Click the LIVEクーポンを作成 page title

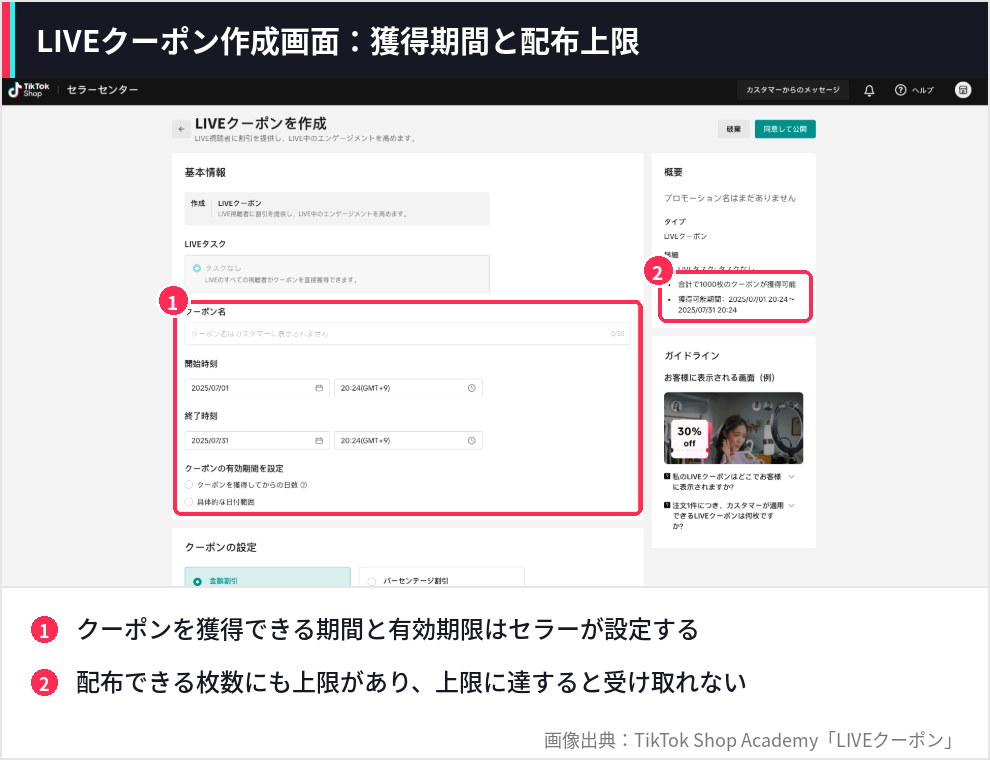coord(261,123)
